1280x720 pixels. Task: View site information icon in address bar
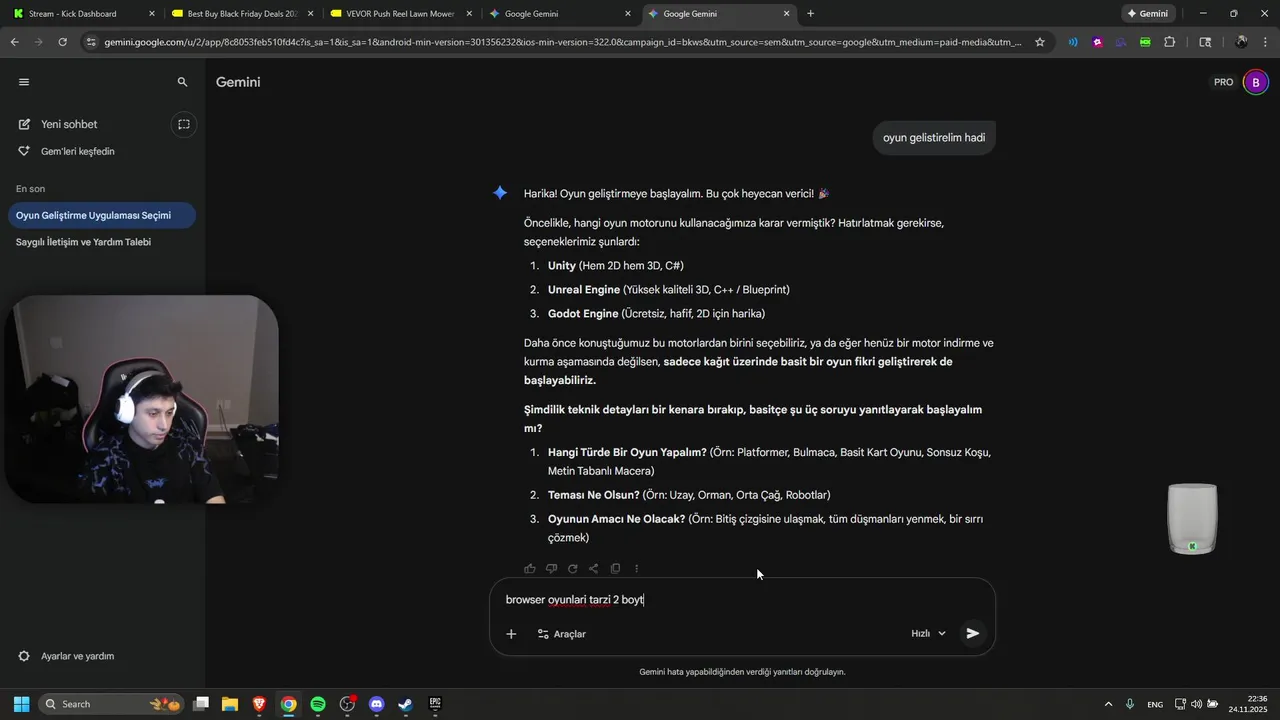click(x=91, y=42)
